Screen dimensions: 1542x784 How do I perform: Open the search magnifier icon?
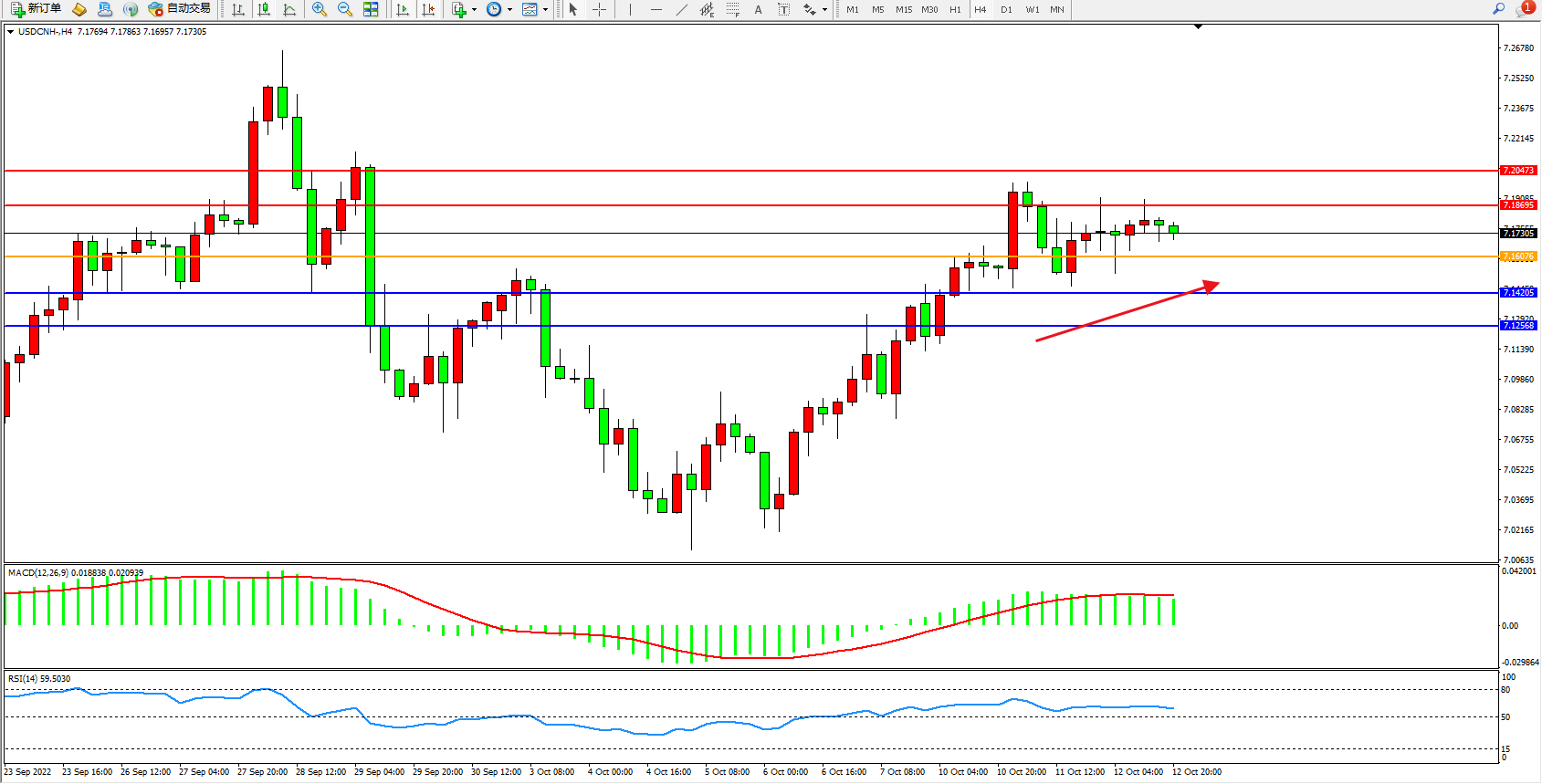click(x=1498, y=9)
